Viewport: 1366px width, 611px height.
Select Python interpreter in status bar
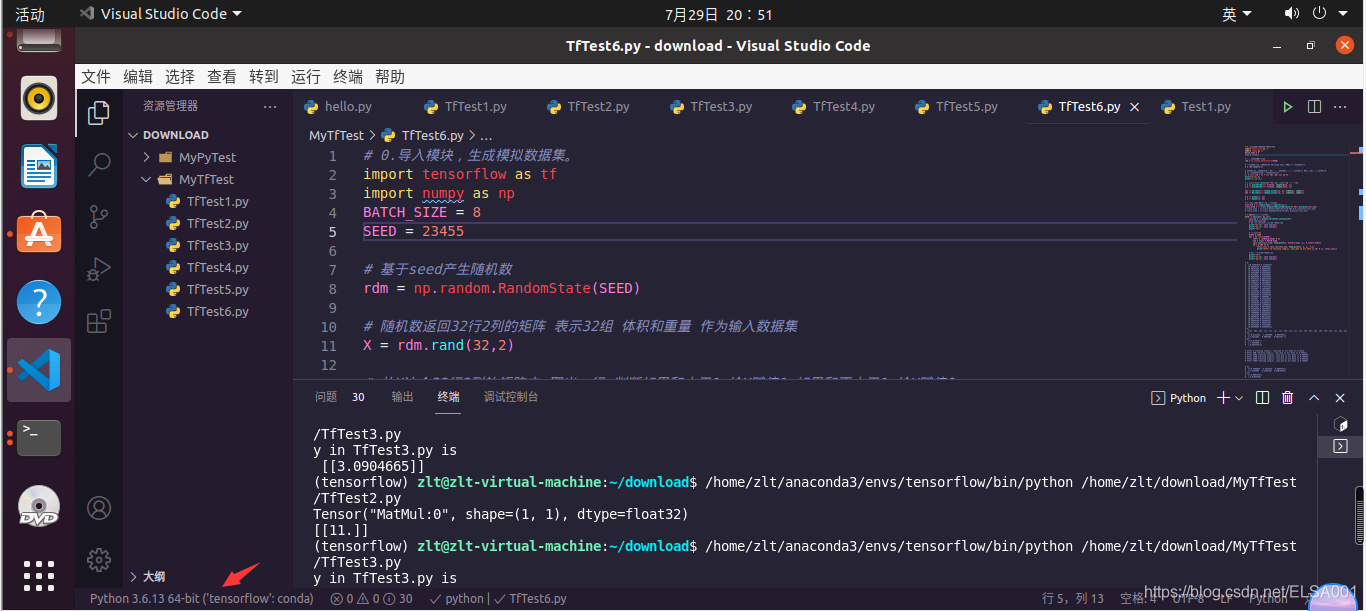point(202,599)
